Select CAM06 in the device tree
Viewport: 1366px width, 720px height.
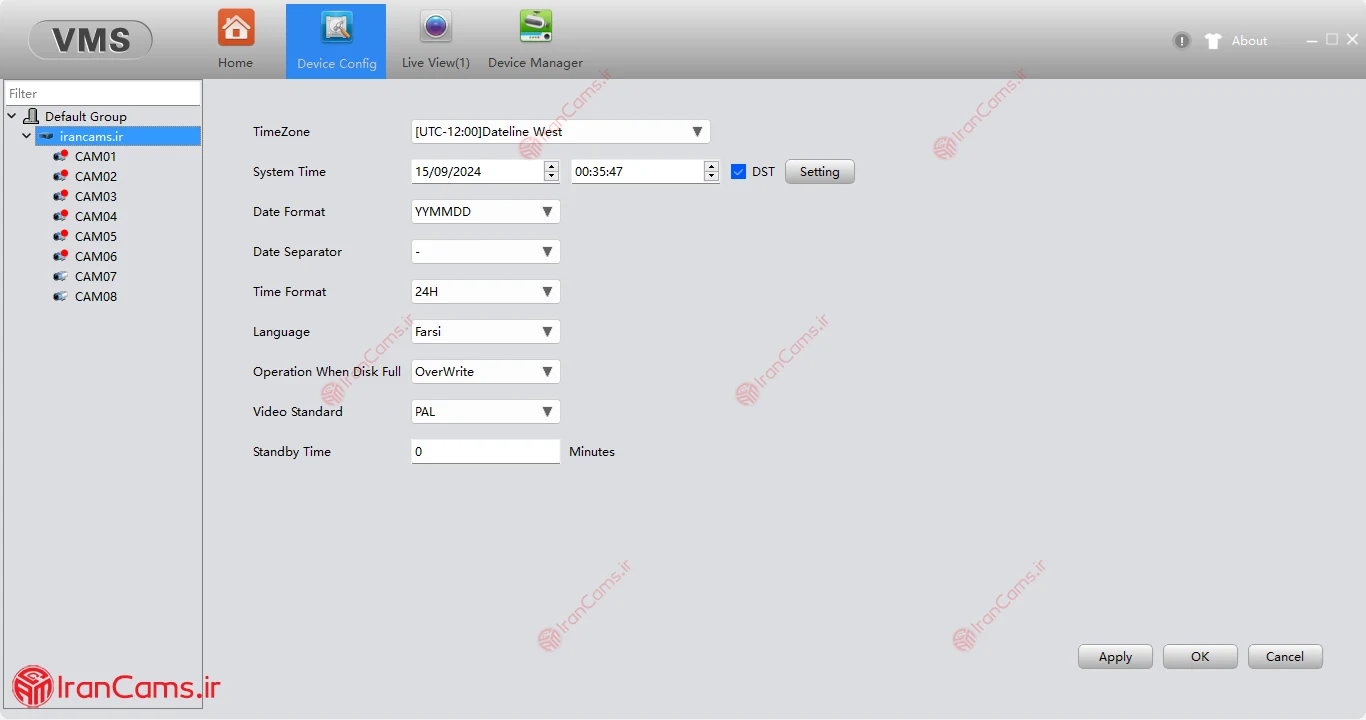coord(96,256)
